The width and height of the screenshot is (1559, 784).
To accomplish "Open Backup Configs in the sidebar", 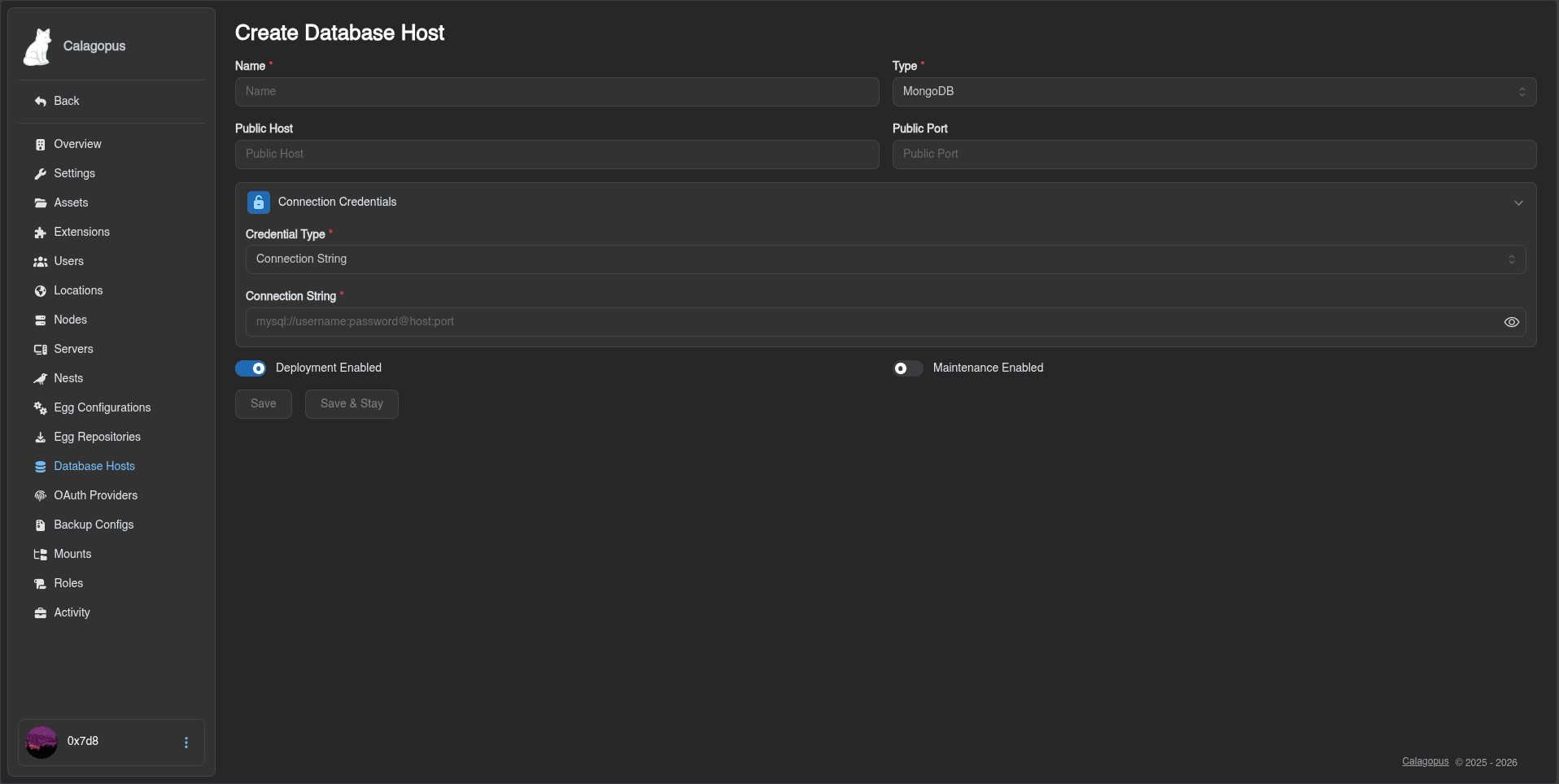I will click(x=94, y=525).
